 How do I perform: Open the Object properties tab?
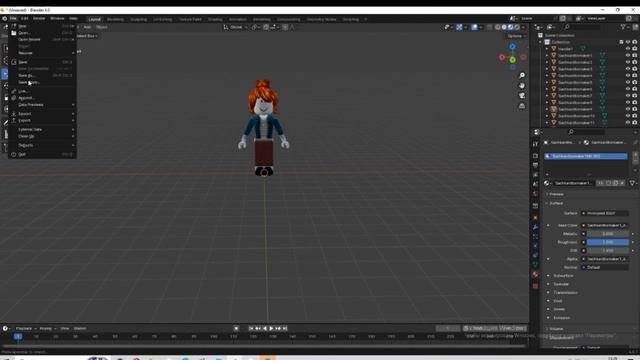[x=536, y=218]
